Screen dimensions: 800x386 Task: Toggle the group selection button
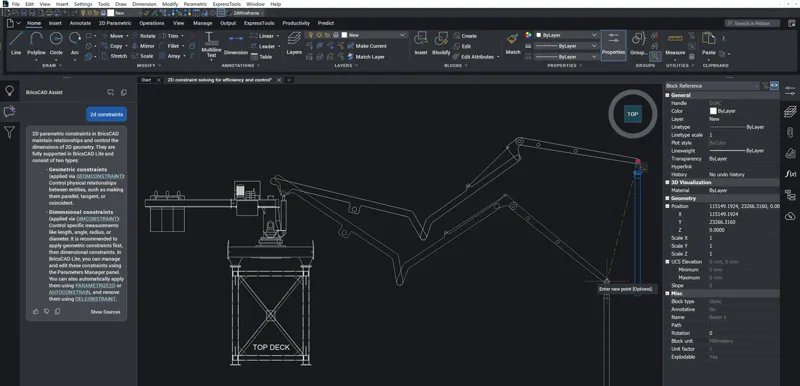coord(655,56)
